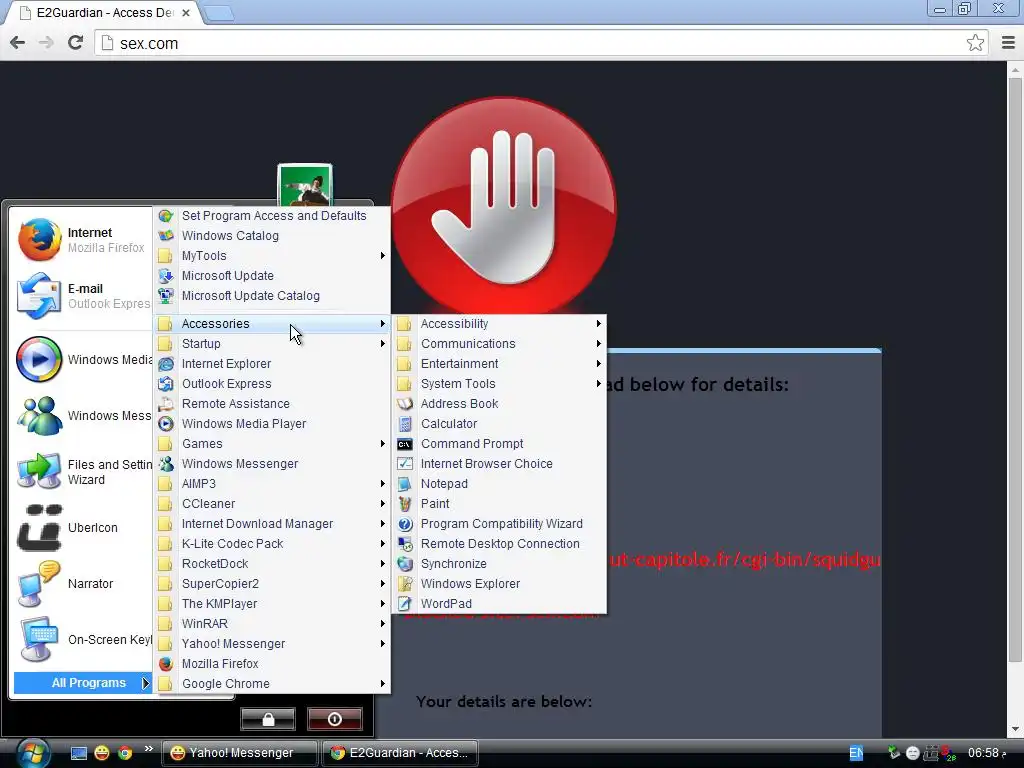Open Google Chrome program folder
The height and width of the screenshot is (768, 1024).
click(272, 684)
